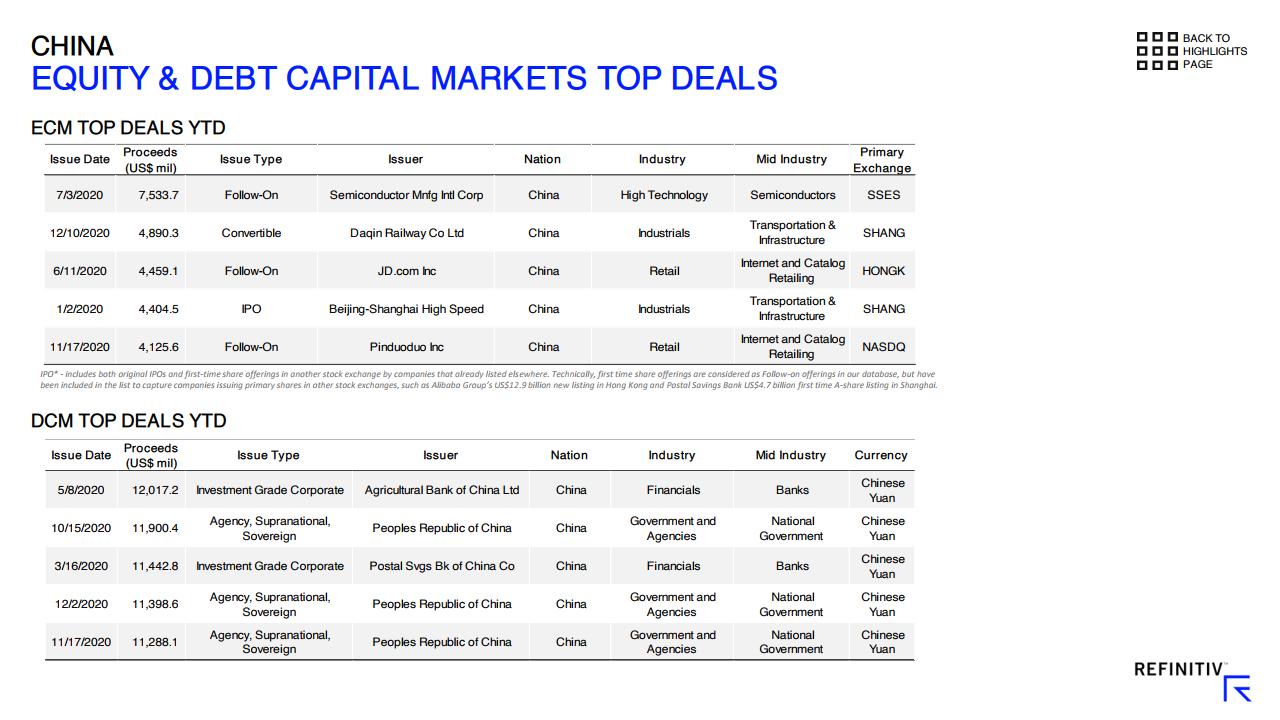Click the 12,017.2 proceeds value

[x=155, y=490]
